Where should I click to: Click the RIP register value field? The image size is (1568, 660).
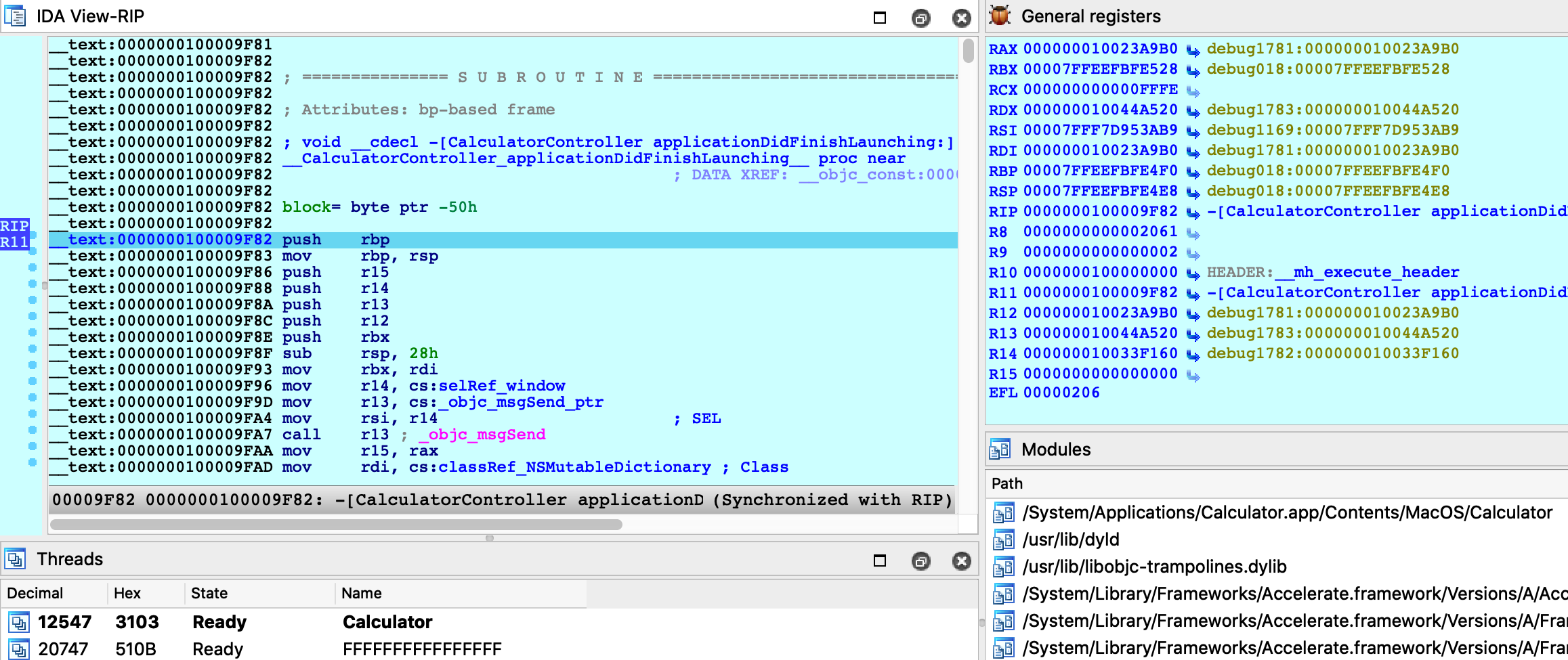(x=1100, y=212)
